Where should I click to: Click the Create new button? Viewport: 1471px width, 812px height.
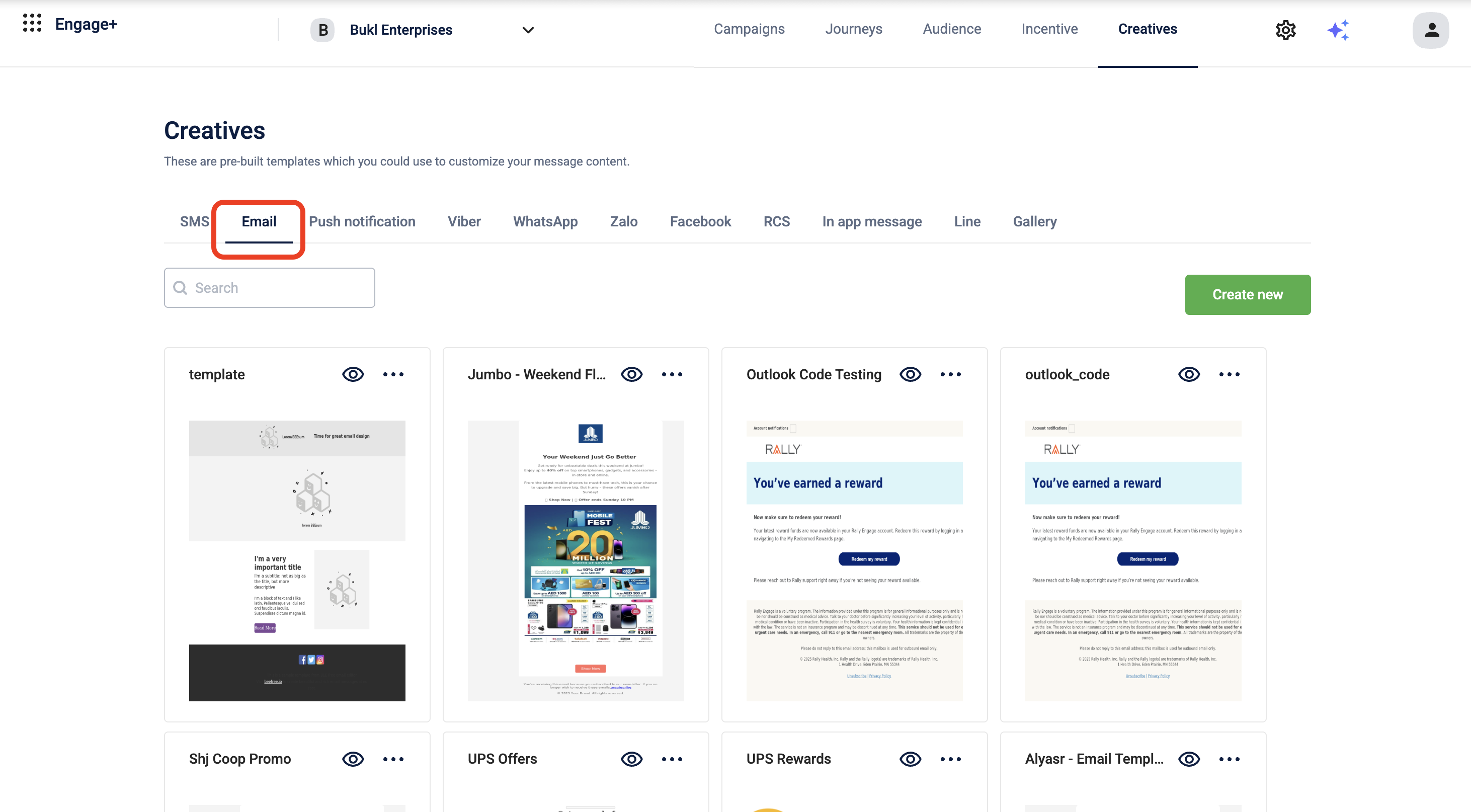tap(1247, 295)
